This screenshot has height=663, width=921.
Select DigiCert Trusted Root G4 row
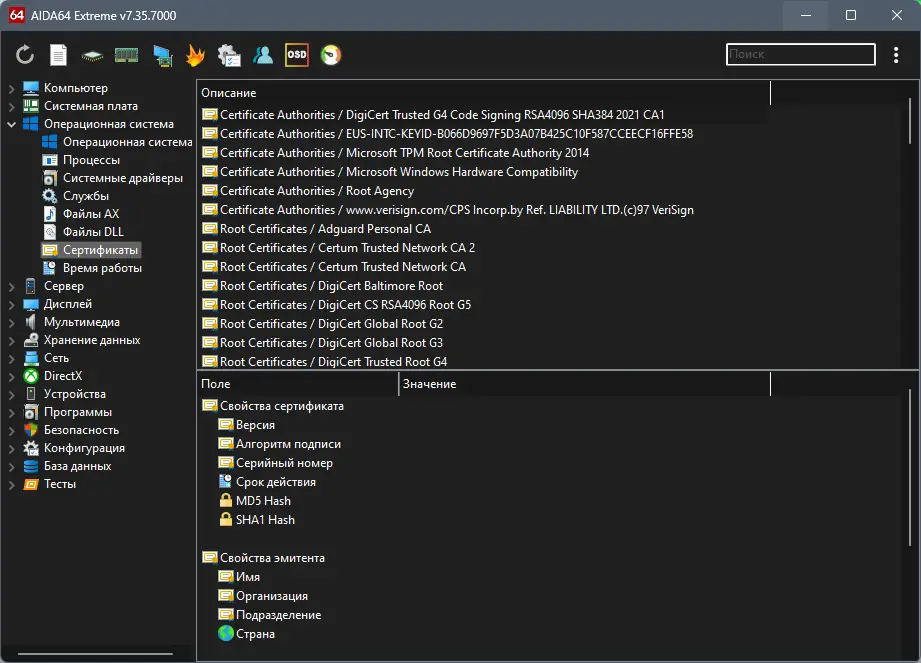[324, 362]
